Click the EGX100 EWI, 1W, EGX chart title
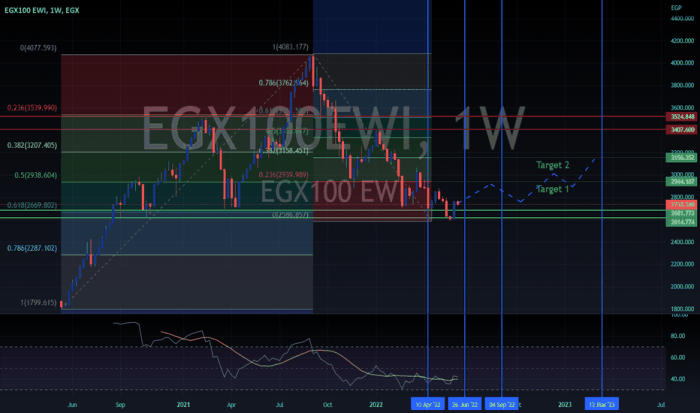Screen dimensions: 700x413 (x=42, y=10)
